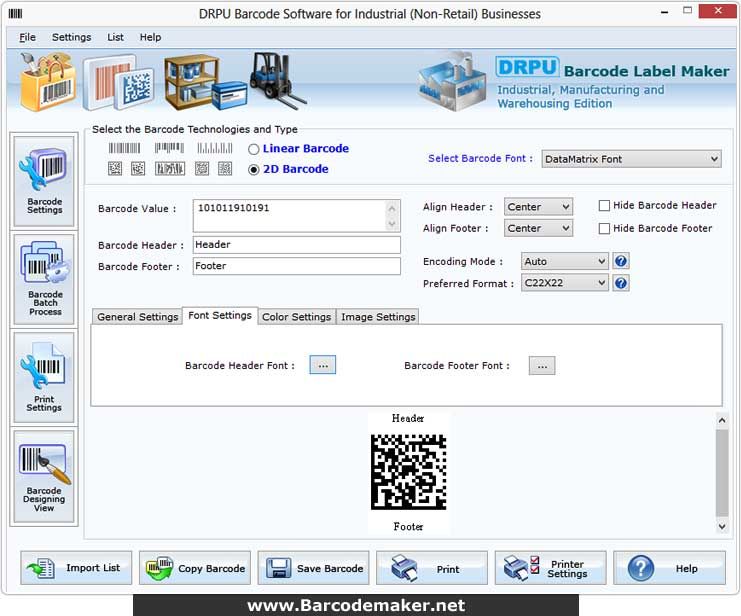Viewport: 741px width, 616px height.
Task: Enable Hide Barcode Header checkbox
Action: coord(604,206)
